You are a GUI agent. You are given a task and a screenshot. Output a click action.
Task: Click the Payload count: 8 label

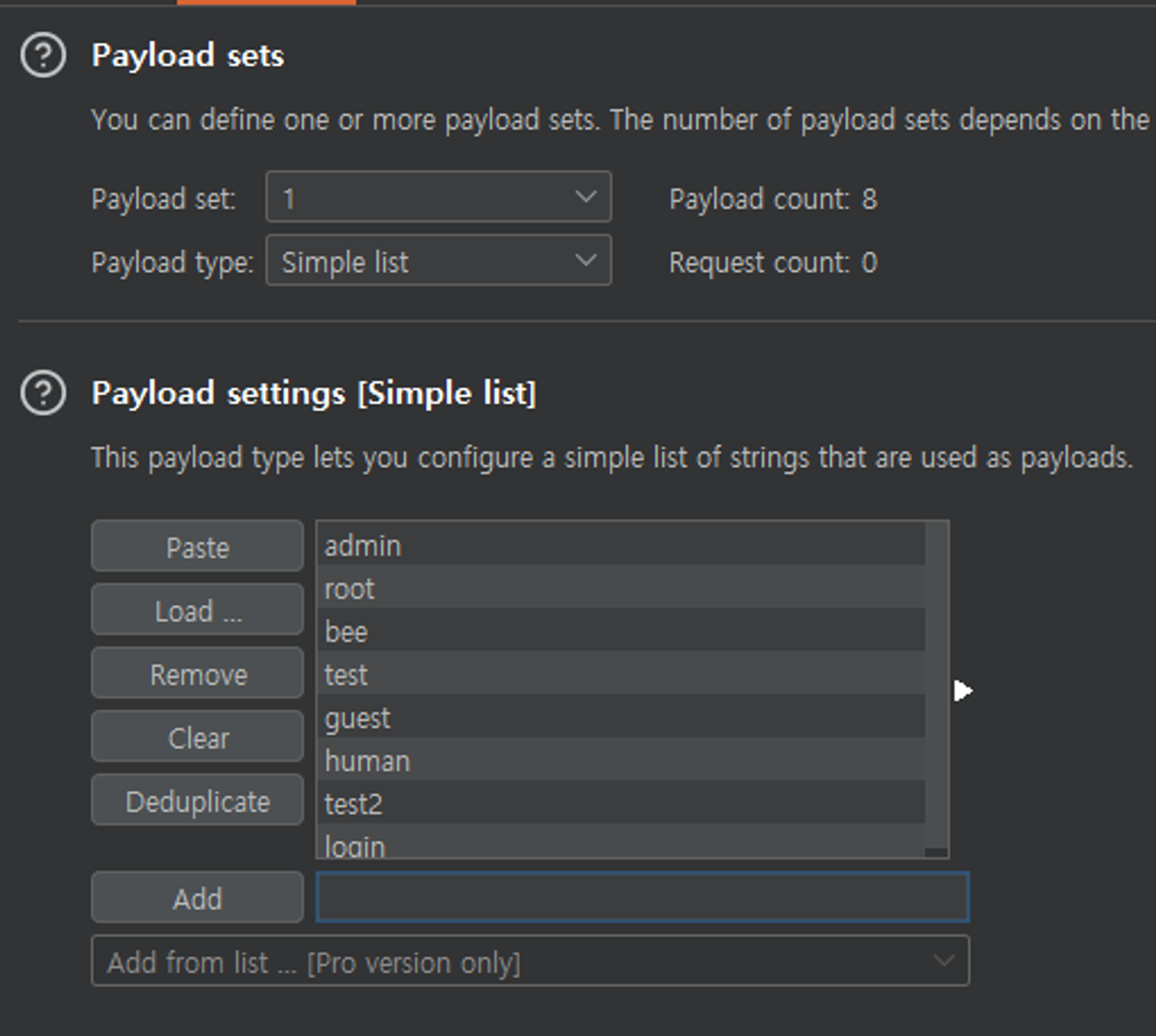tap(773, 199)
